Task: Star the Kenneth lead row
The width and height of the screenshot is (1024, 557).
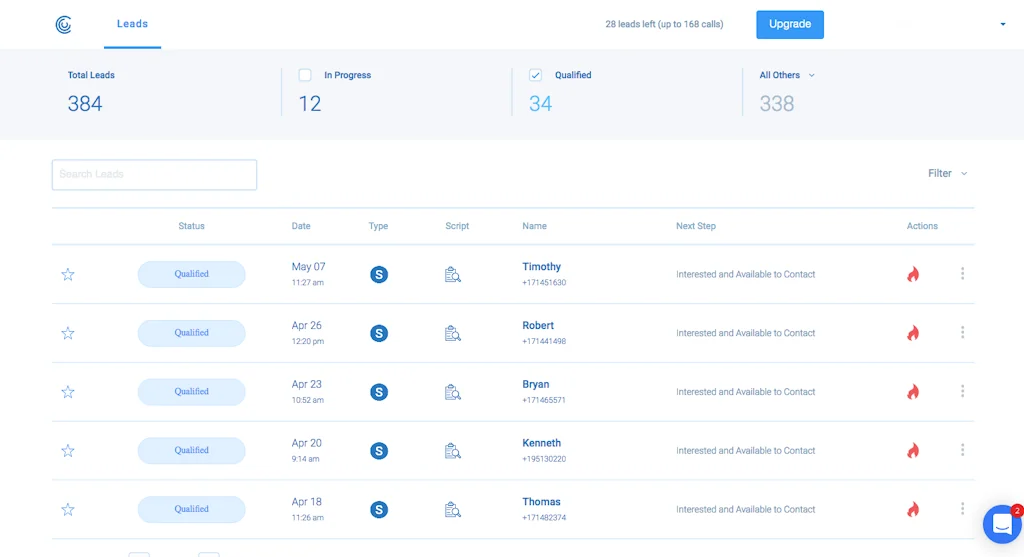Action: (68, 451)
